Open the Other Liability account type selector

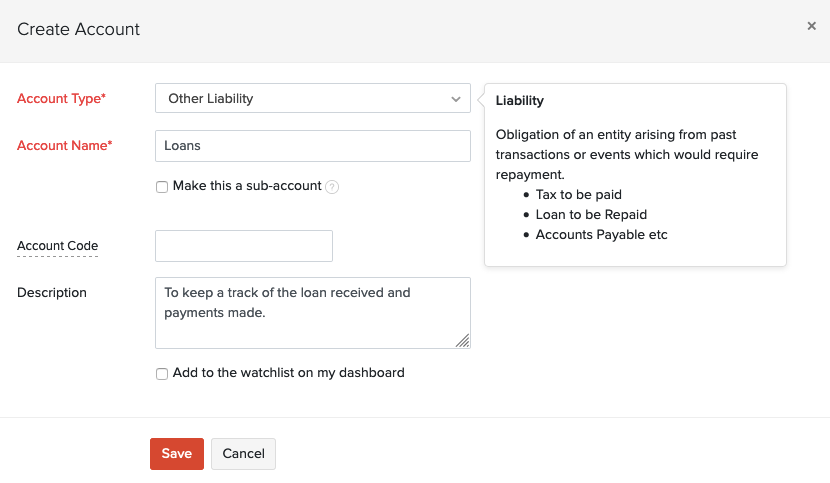click(300, 99)
